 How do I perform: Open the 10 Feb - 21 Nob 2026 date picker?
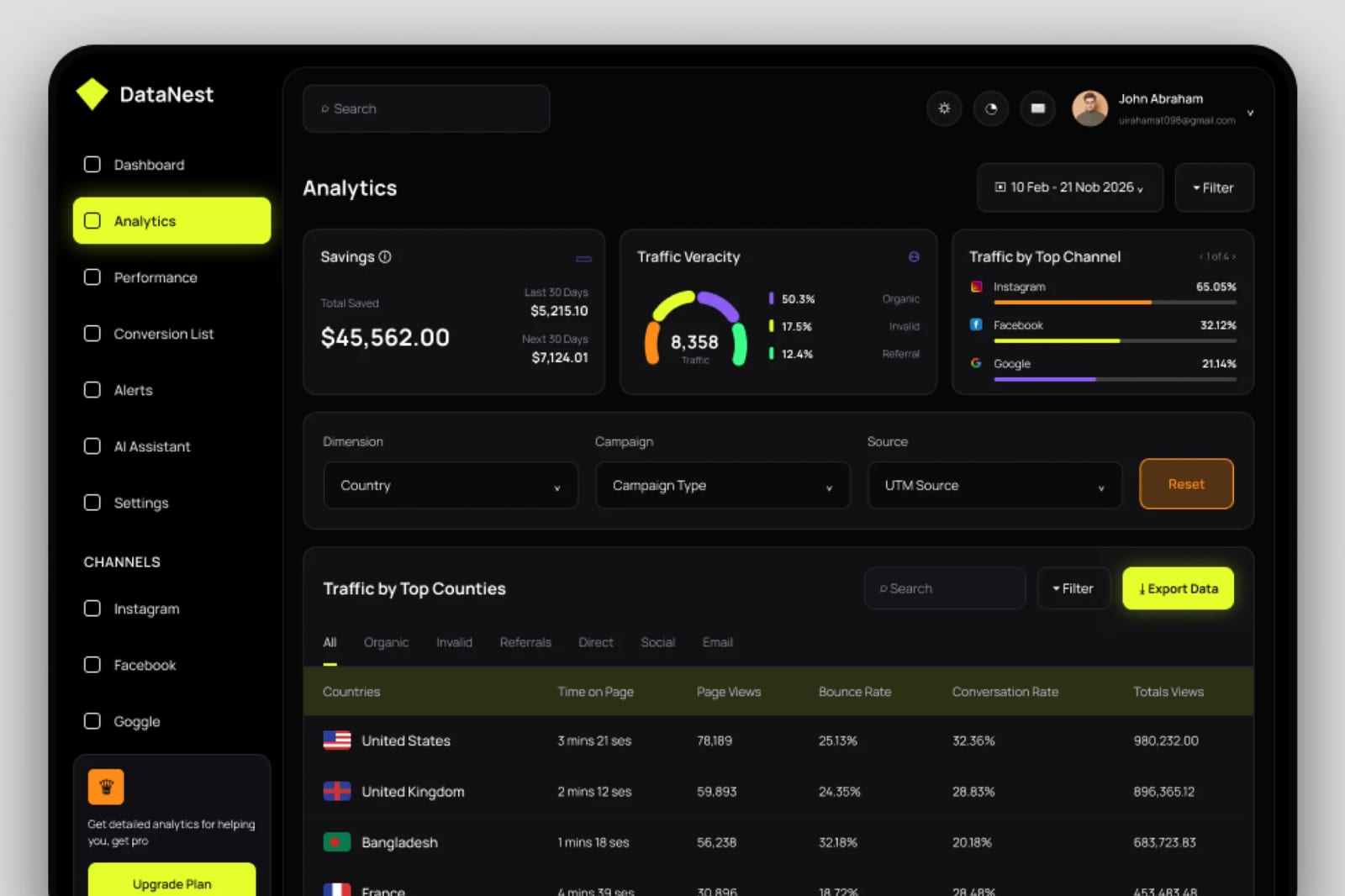pos(1069,187)
